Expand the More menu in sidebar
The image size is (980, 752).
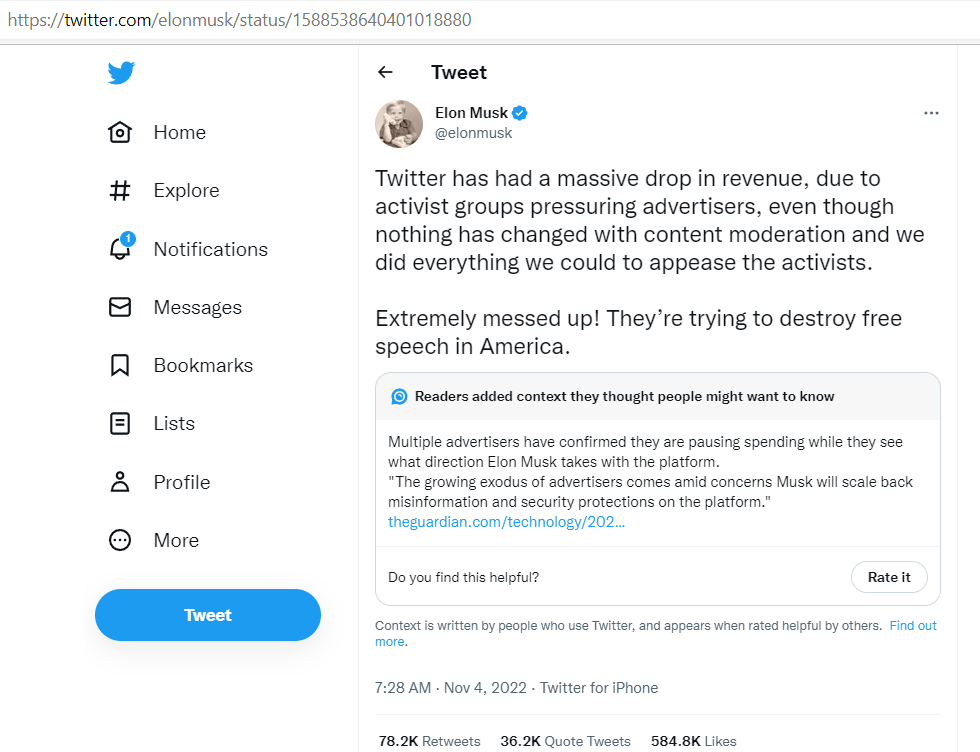120,540
